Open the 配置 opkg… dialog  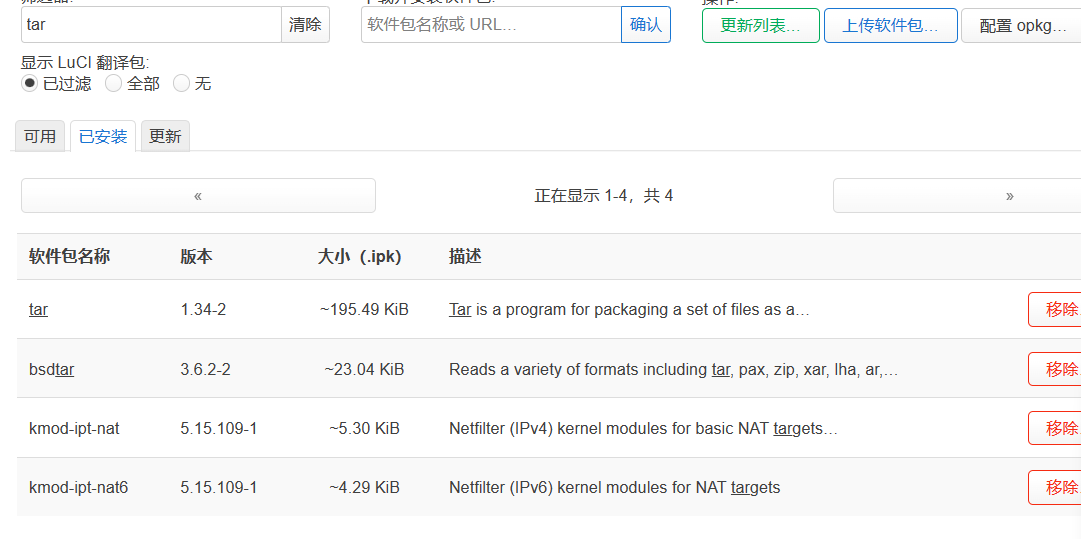pyautogui.click(x=1022, y=26)
